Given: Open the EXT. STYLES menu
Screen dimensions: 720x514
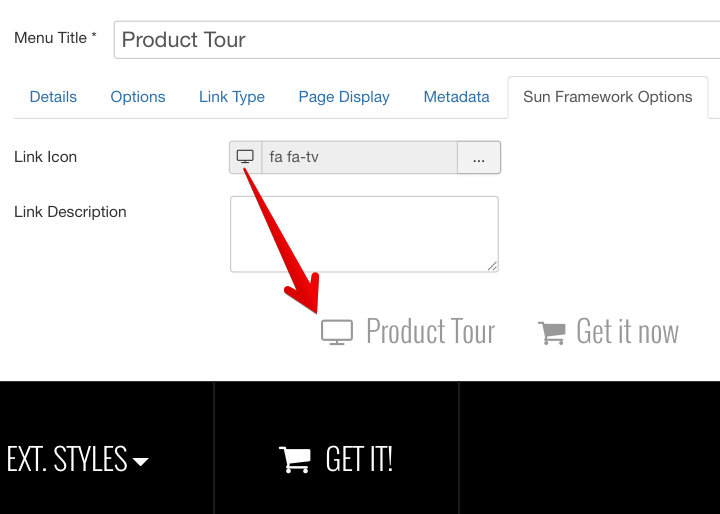Looking at the screenshot, I should pyautogui.click(x=67, y=459).
